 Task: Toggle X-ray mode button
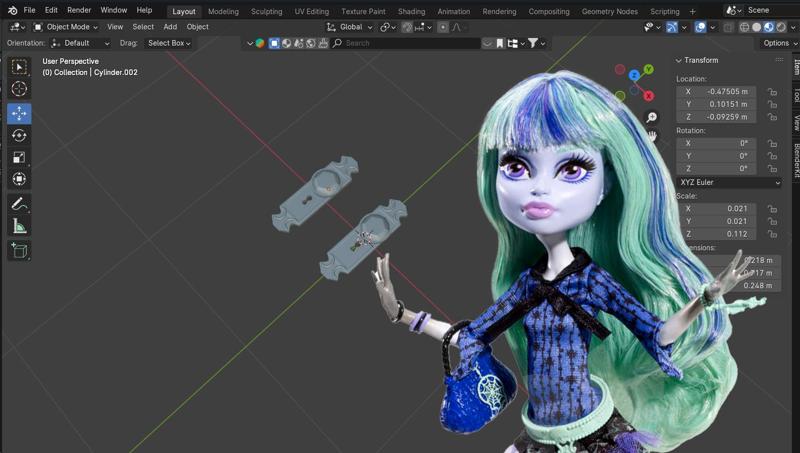pyautogui.click(x=729, y=27)
